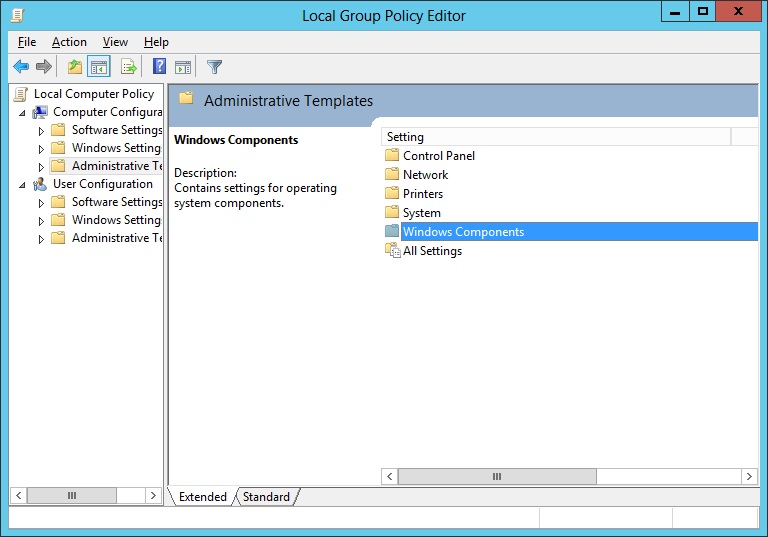The image size is (768, 537).
Task: Click the Network folder icon in list
Action: (x=392, y=174)
